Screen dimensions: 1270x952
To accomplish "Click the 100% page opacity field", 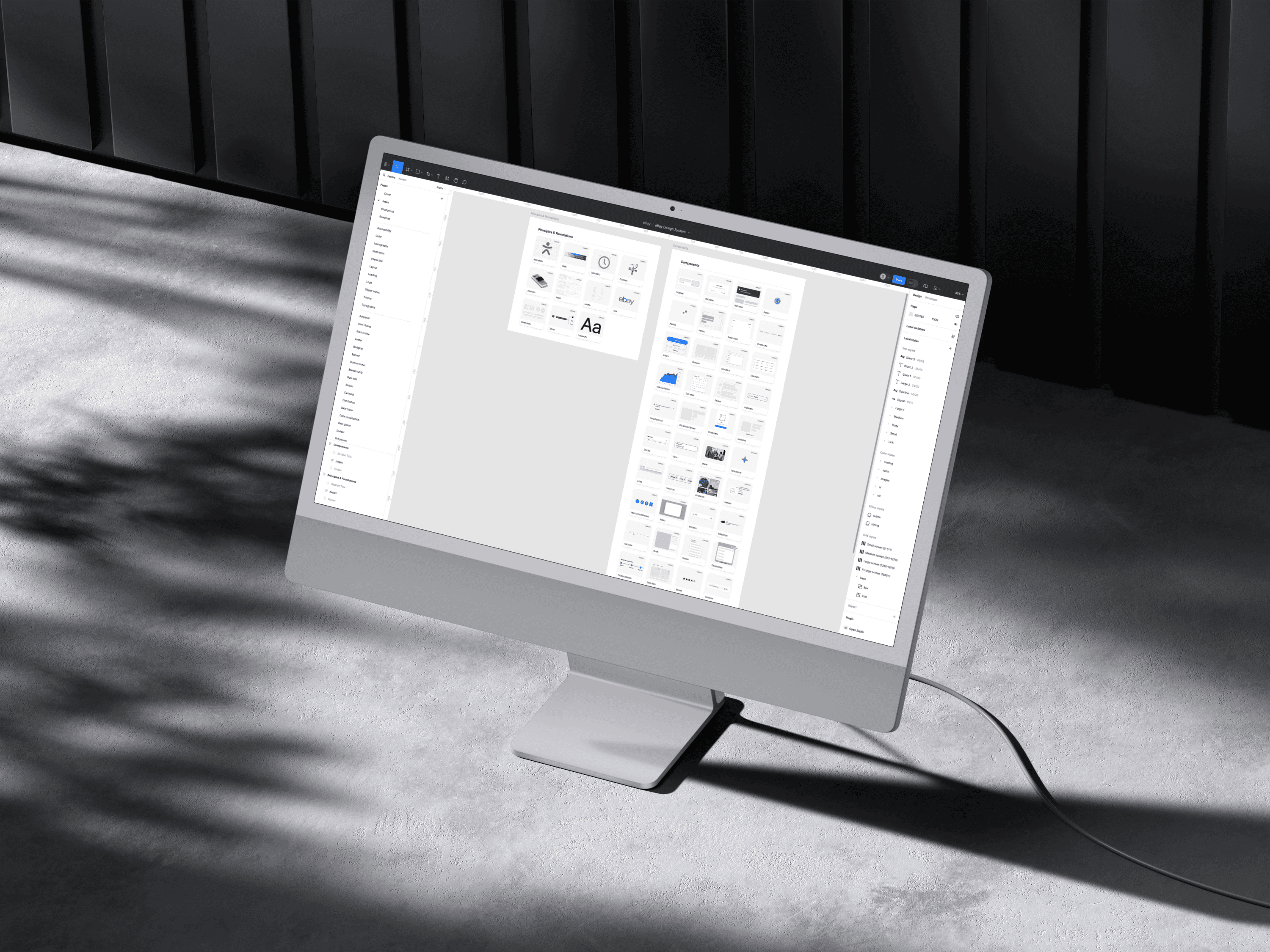I will [935, 320].
